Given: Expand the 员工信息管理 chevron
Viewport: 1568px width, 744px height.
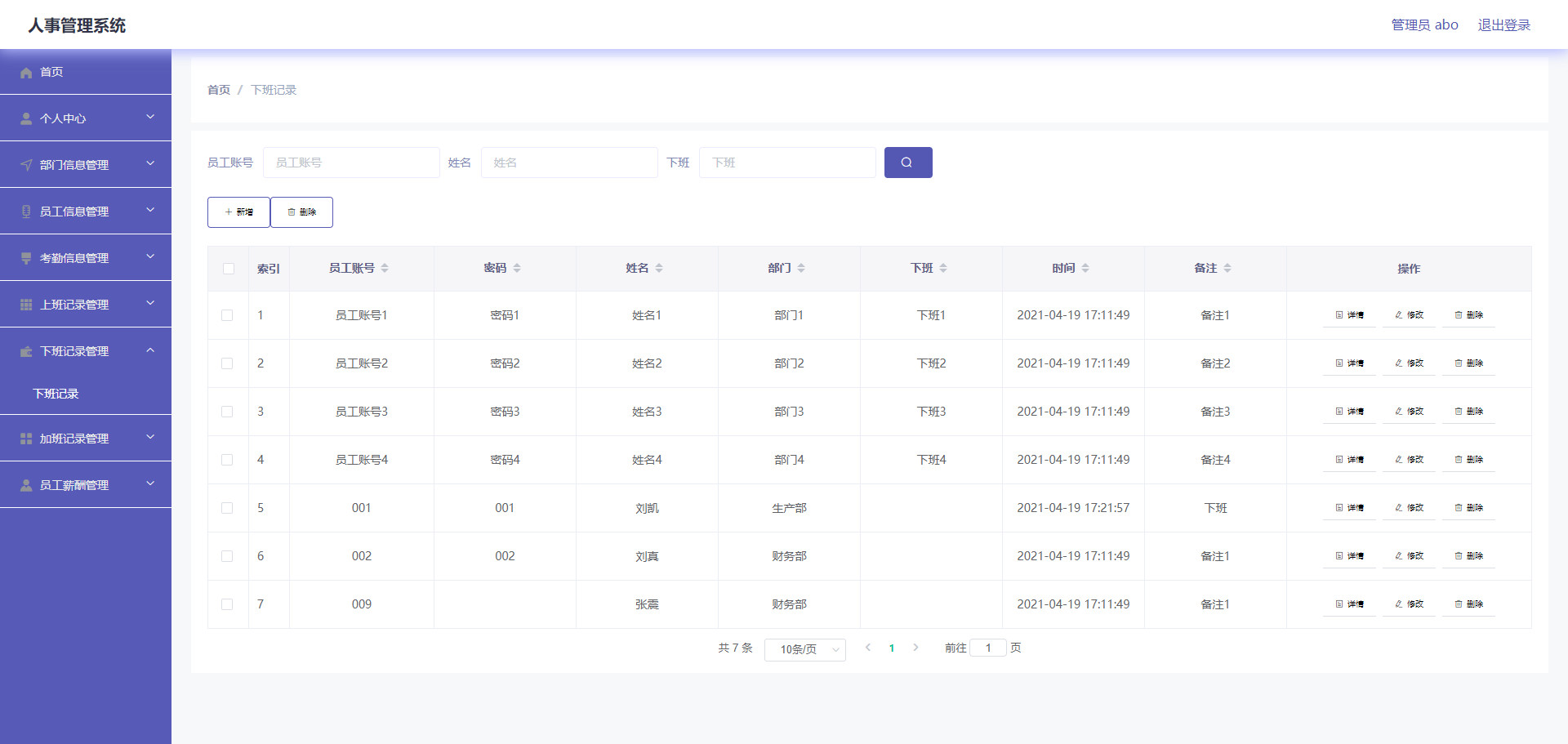Looking at the screenshot, I should click(x=150, y=210).
